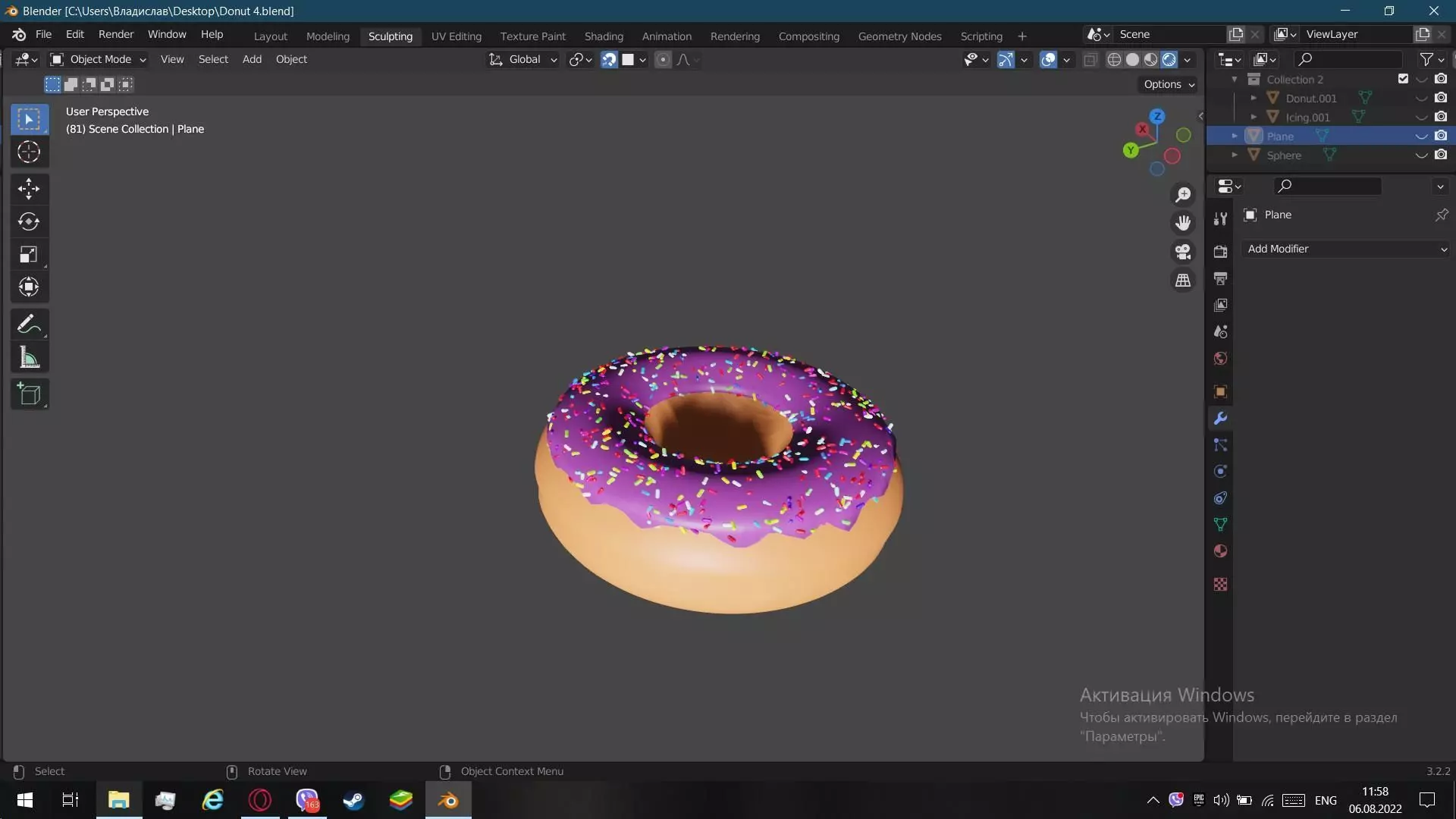Click the pan view hand icon
This screenshot has width=1456, height=819.
[1183, 223]
